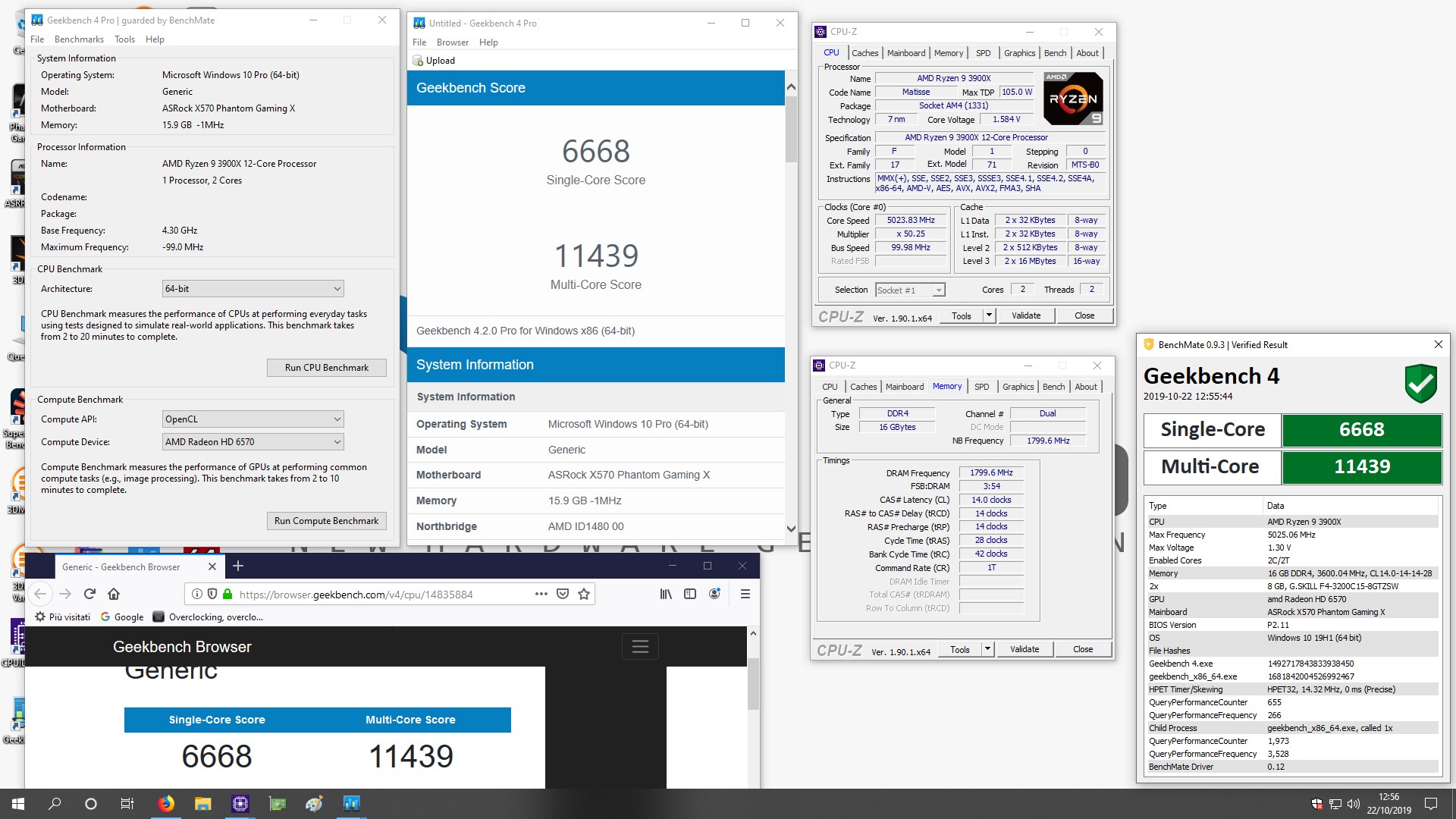Screen dimensions: 1456x819
Task: Open the Google bookmark
Action: (x=121, y=617)
